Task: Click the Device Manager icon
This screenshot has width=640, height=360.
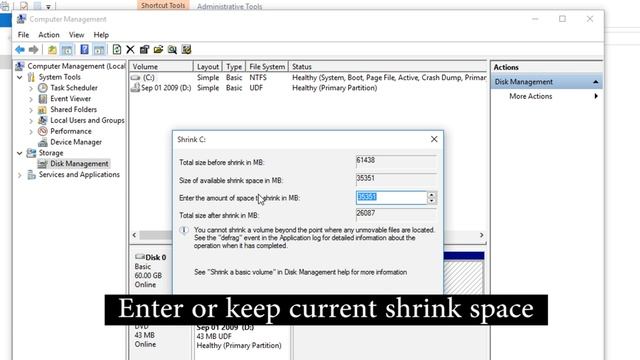Action: (42, 142)
